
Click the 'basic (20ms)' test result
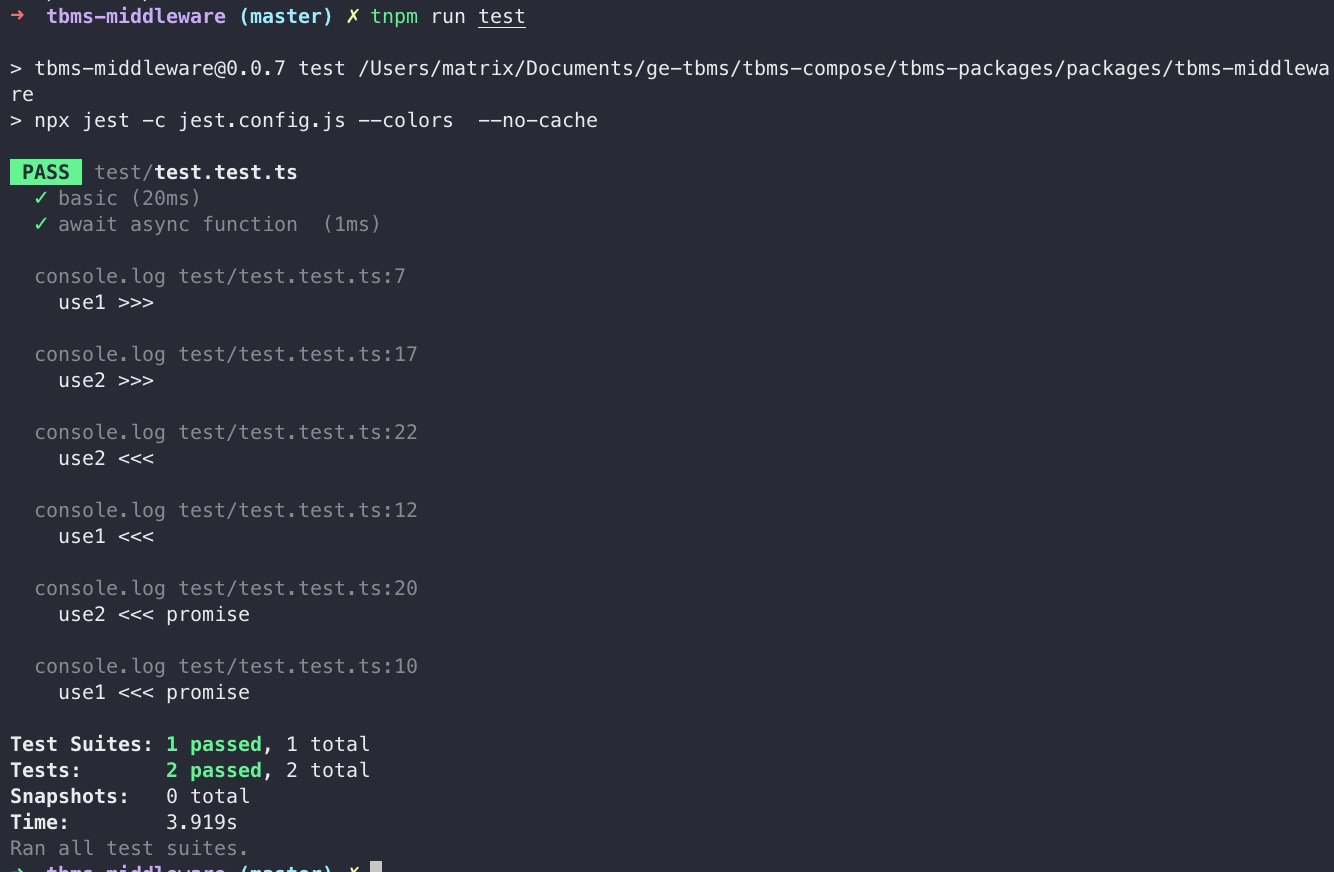pos(129,198)
